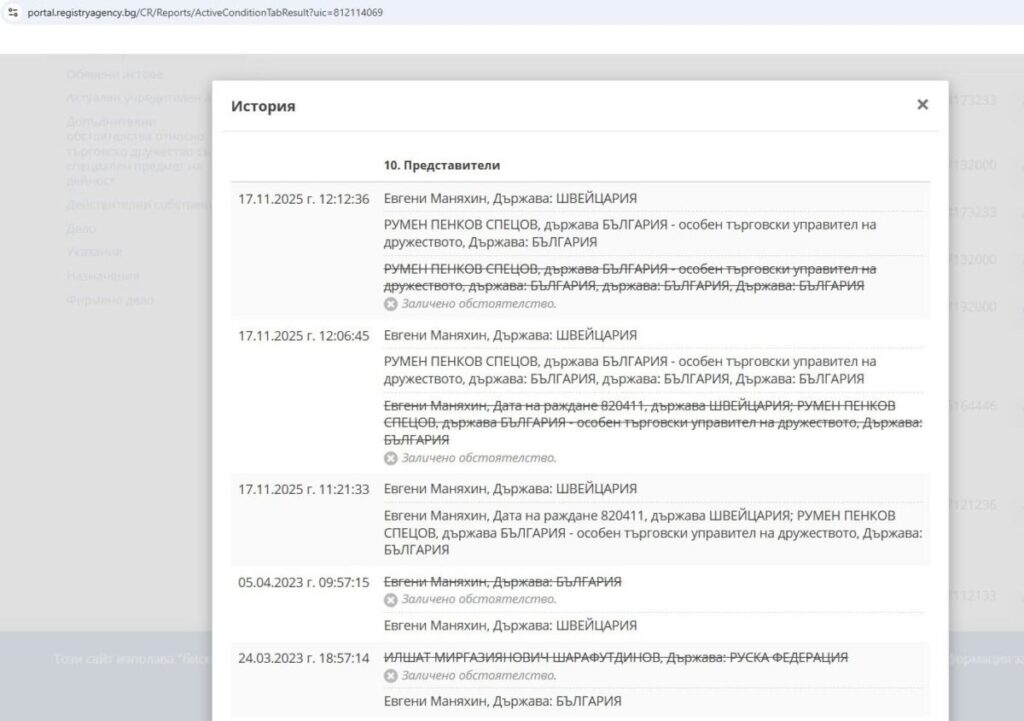Select the 17.11.2025 г. 12:06:45 timestamp
Viewport: 1024px width, 721px height.
(303, 335)
